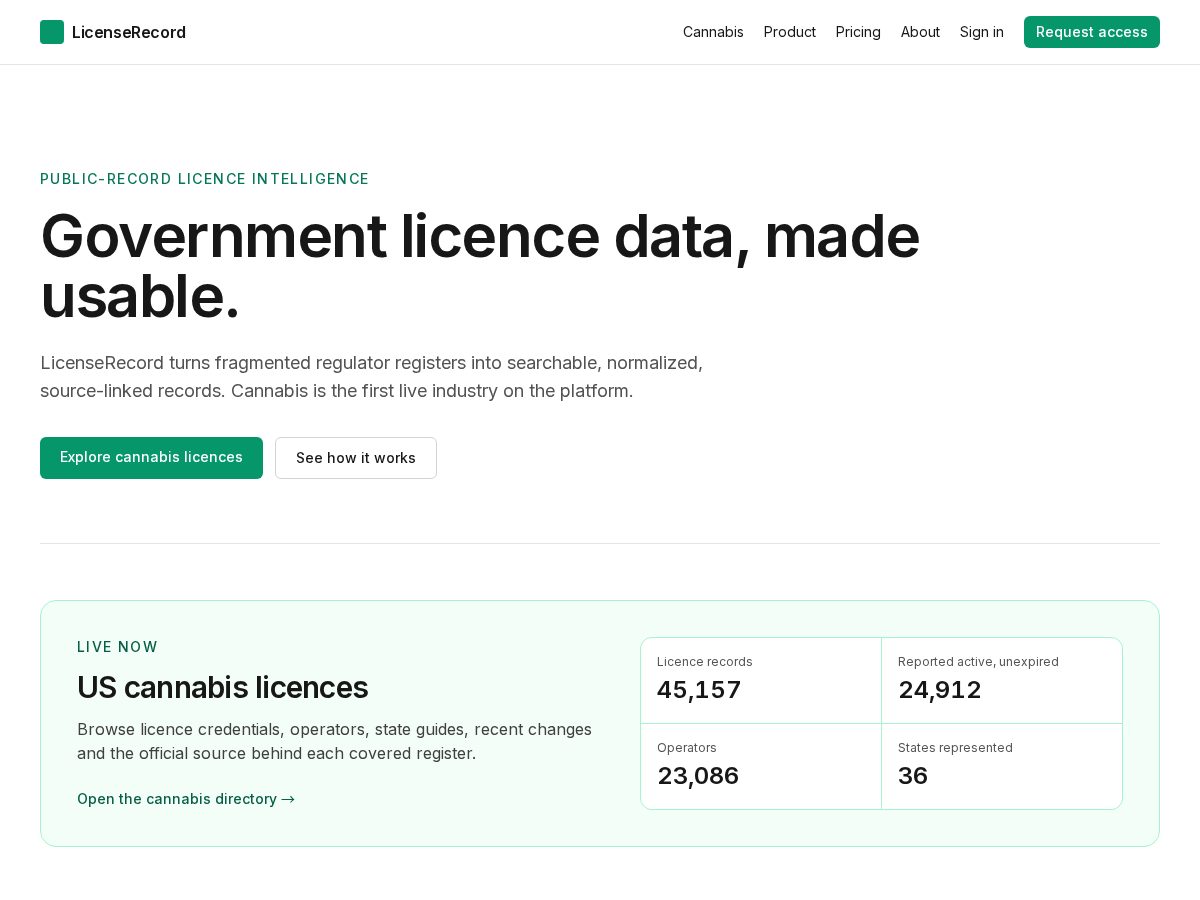This screenshot has height=900, width=1200.
Task: Open the cannabis directory link
Action: coord(186,799)
